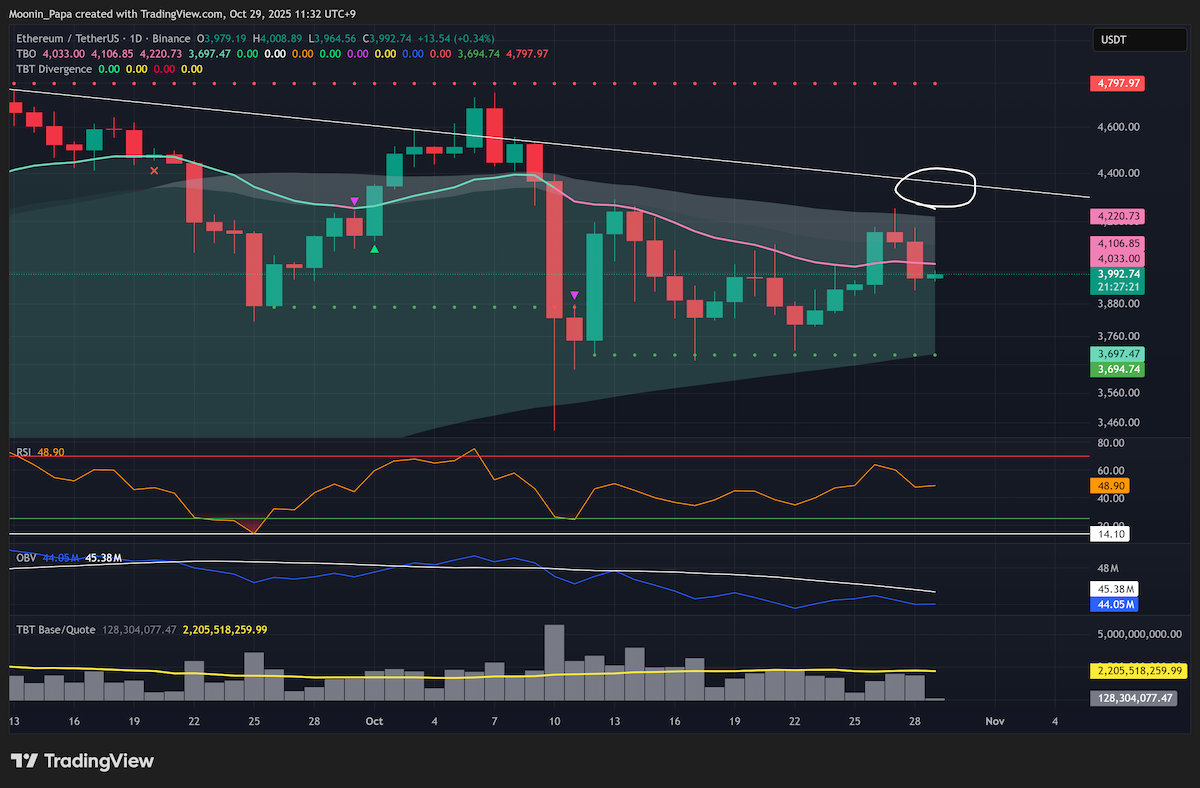
Task: Click the small latest green candle
Action: click(x=934, y=275)
